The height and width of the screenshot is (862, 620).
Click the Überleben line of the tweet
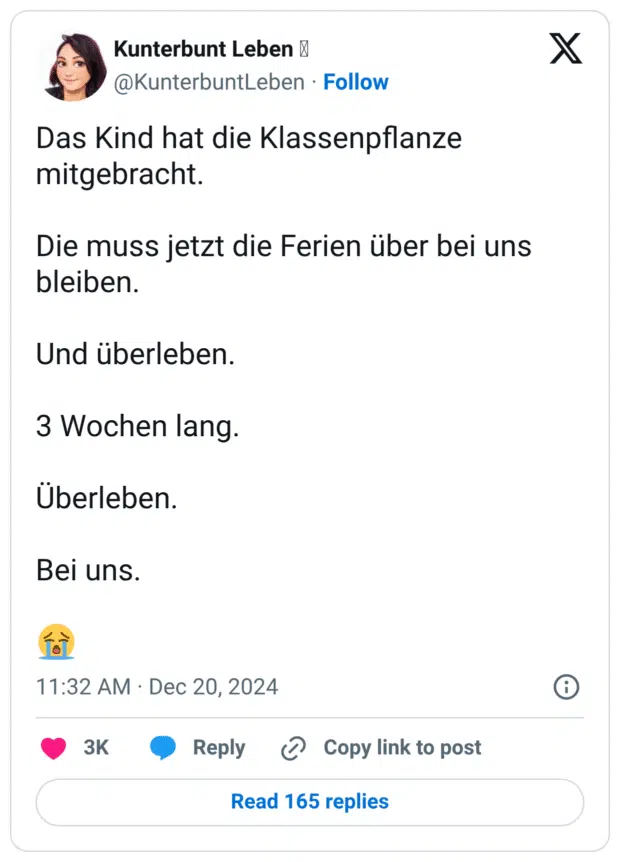(106, 498)
